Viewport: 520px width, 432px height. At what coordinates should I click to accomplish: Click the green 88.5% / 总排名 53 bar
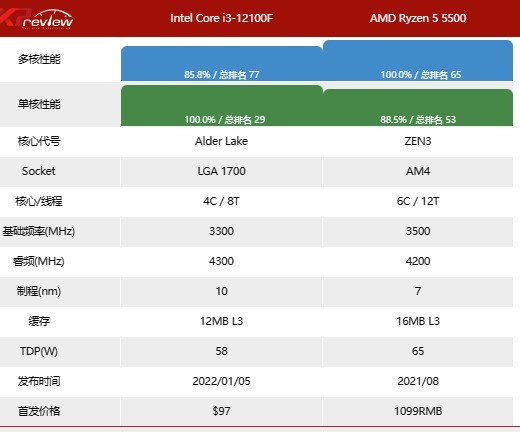tap(418, 108)
